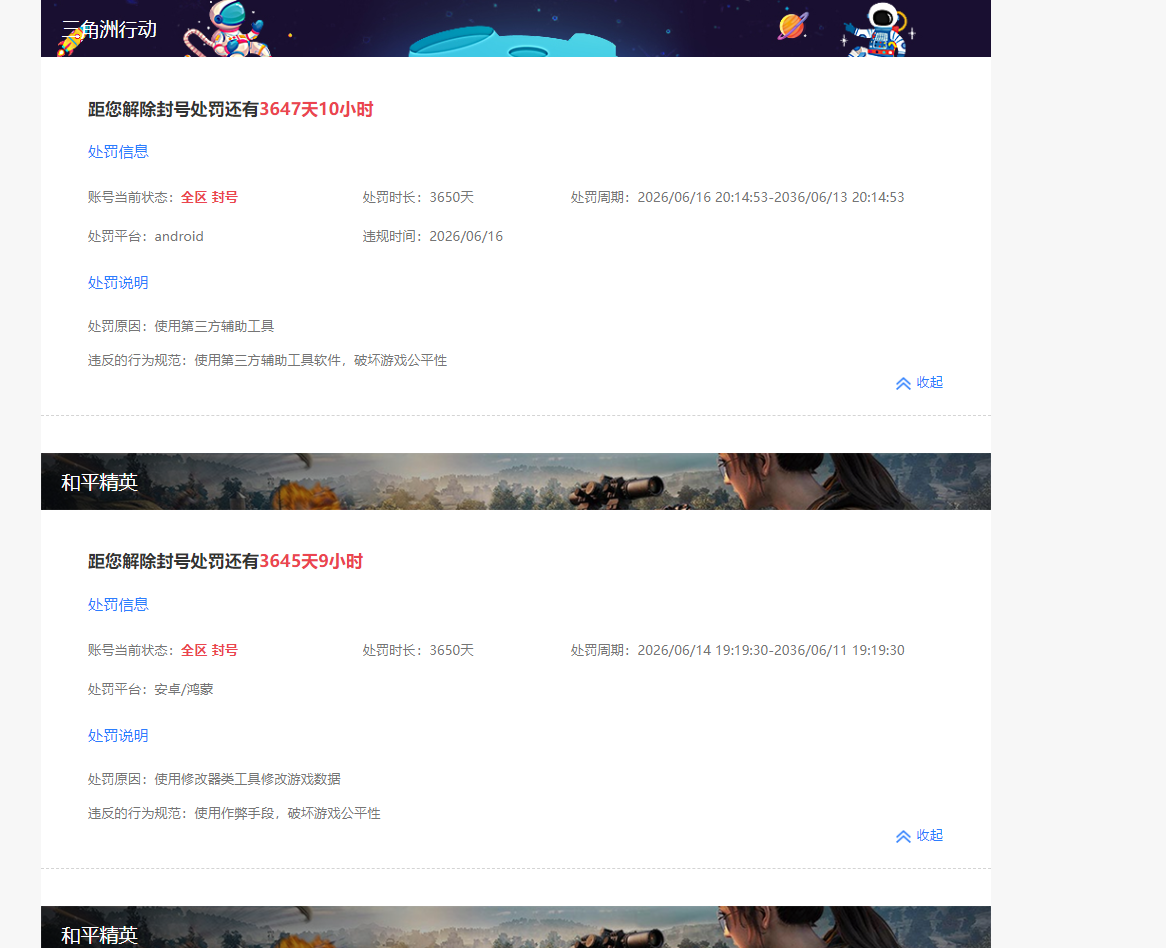Select the 处罚说明 heading under first 和平精英
The width and height of the screenshot is (1166, 948).
click(118, 735)
